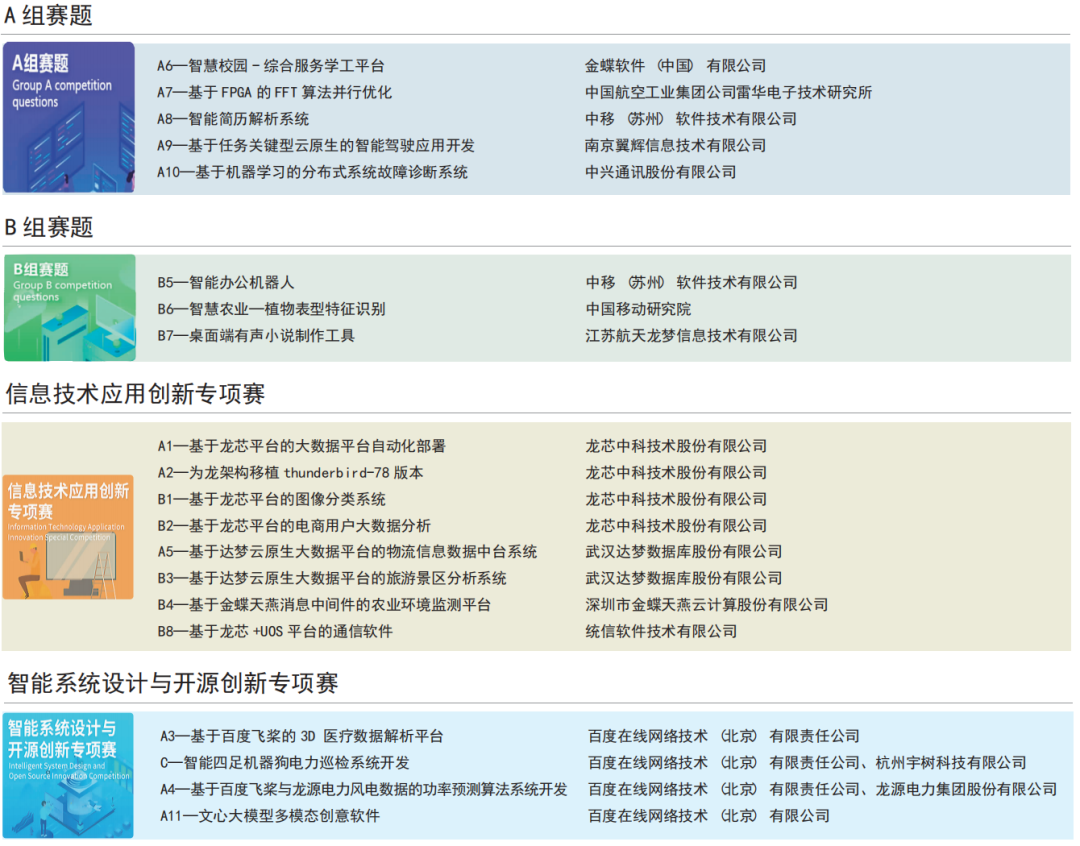Open topic A11—文心大模型多模态创意软件
Image resolution: width=1080 pixels, height=846 pixels.
(270, 816)
